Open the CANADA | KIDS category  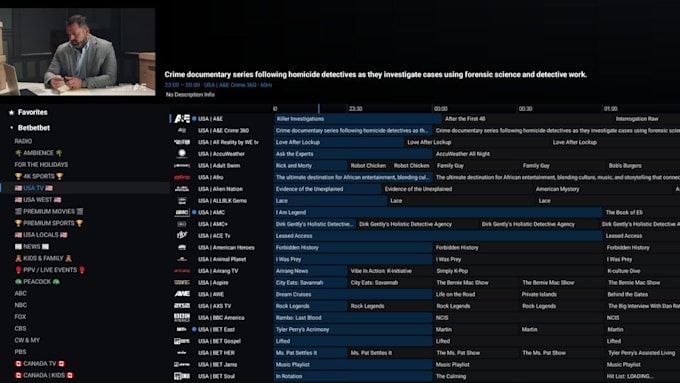click(44, 375)
